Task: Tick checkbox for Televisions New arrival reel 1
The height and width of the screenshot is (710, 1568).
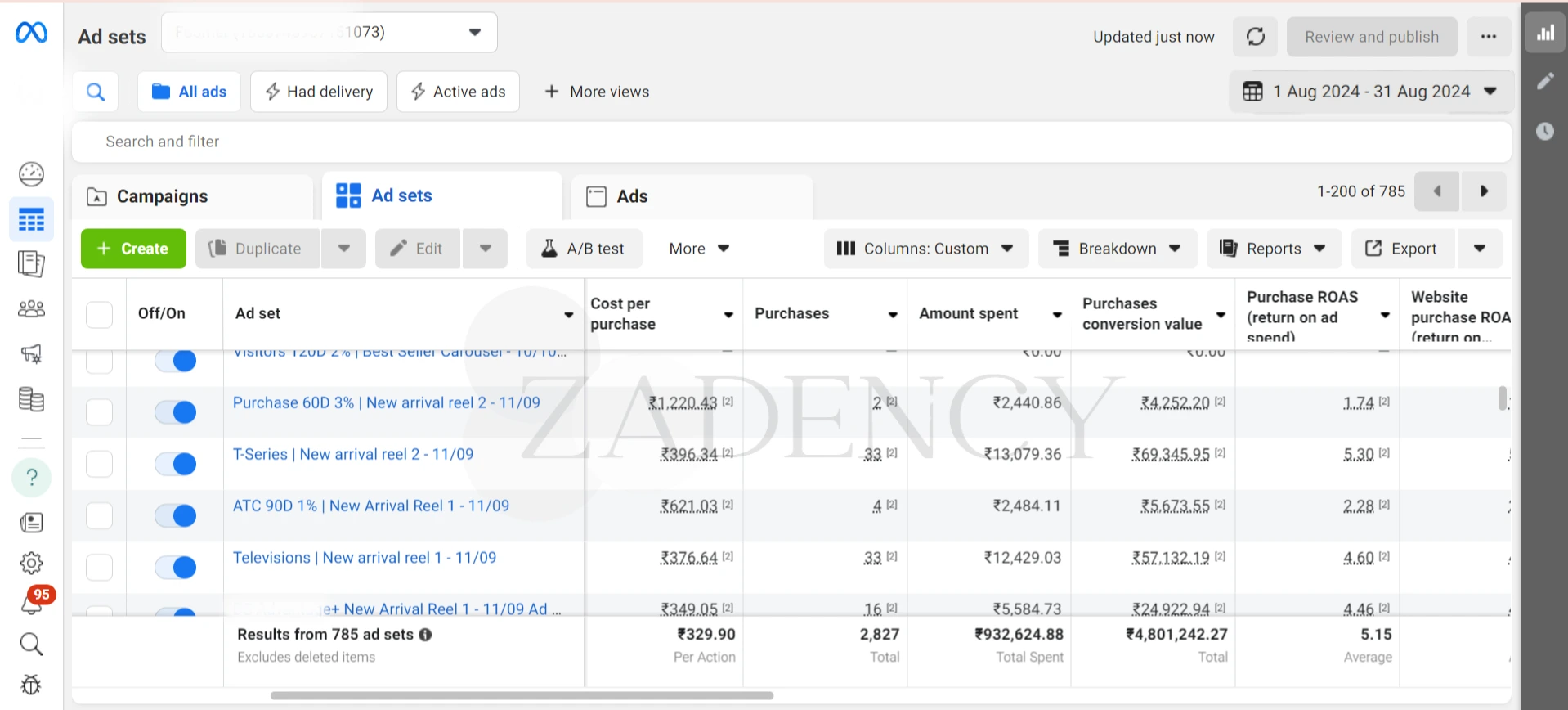Action: (99, 567)
